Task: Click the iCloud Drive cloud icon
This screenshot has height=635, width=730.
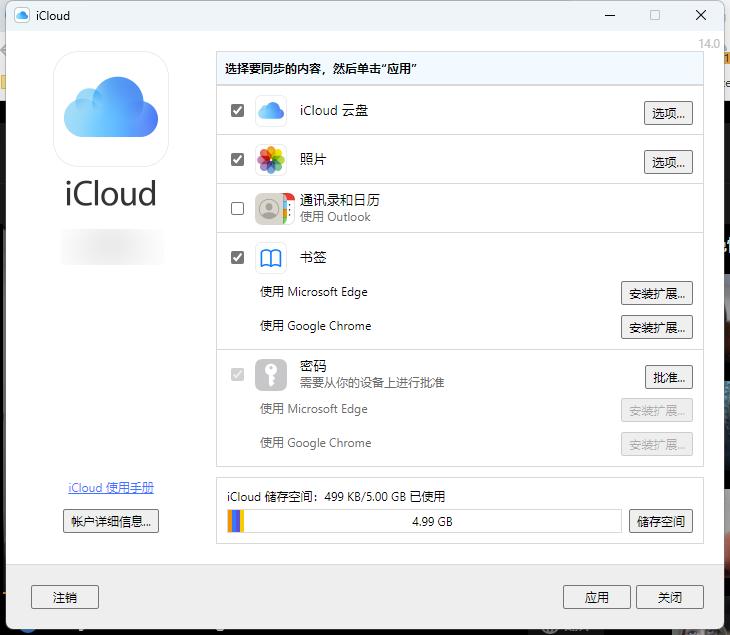Action: [270, 111]
